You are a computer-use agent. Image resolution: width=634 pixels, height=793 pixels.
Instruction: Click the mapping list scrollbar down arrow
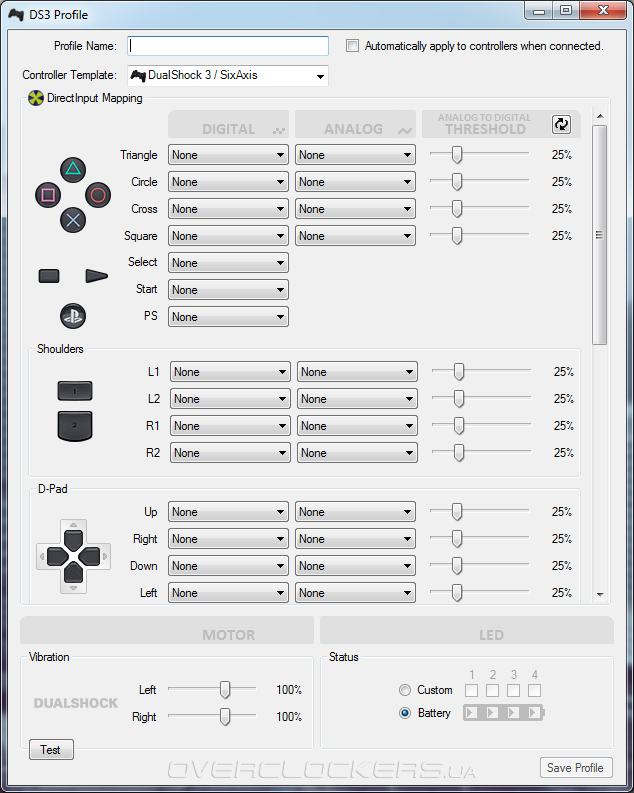point(600,595)
